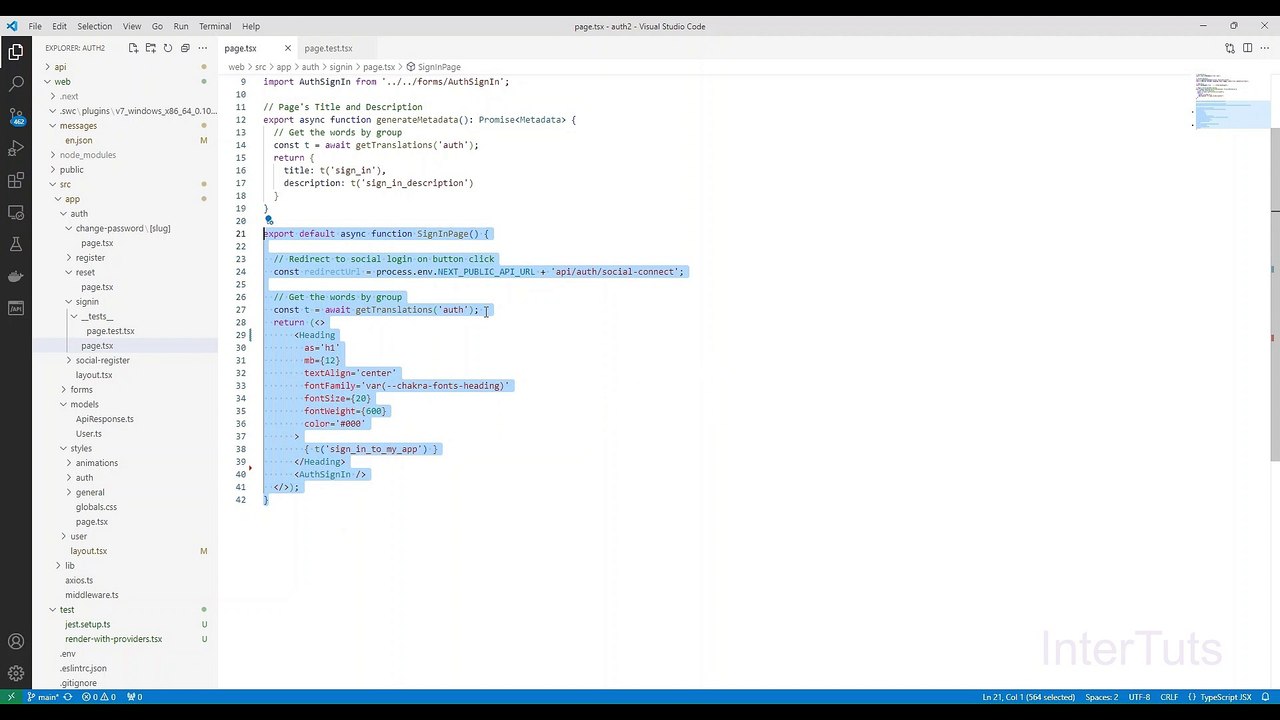Open middleware.ts file
The image size is (1280, 720).
tap(91, 595)
